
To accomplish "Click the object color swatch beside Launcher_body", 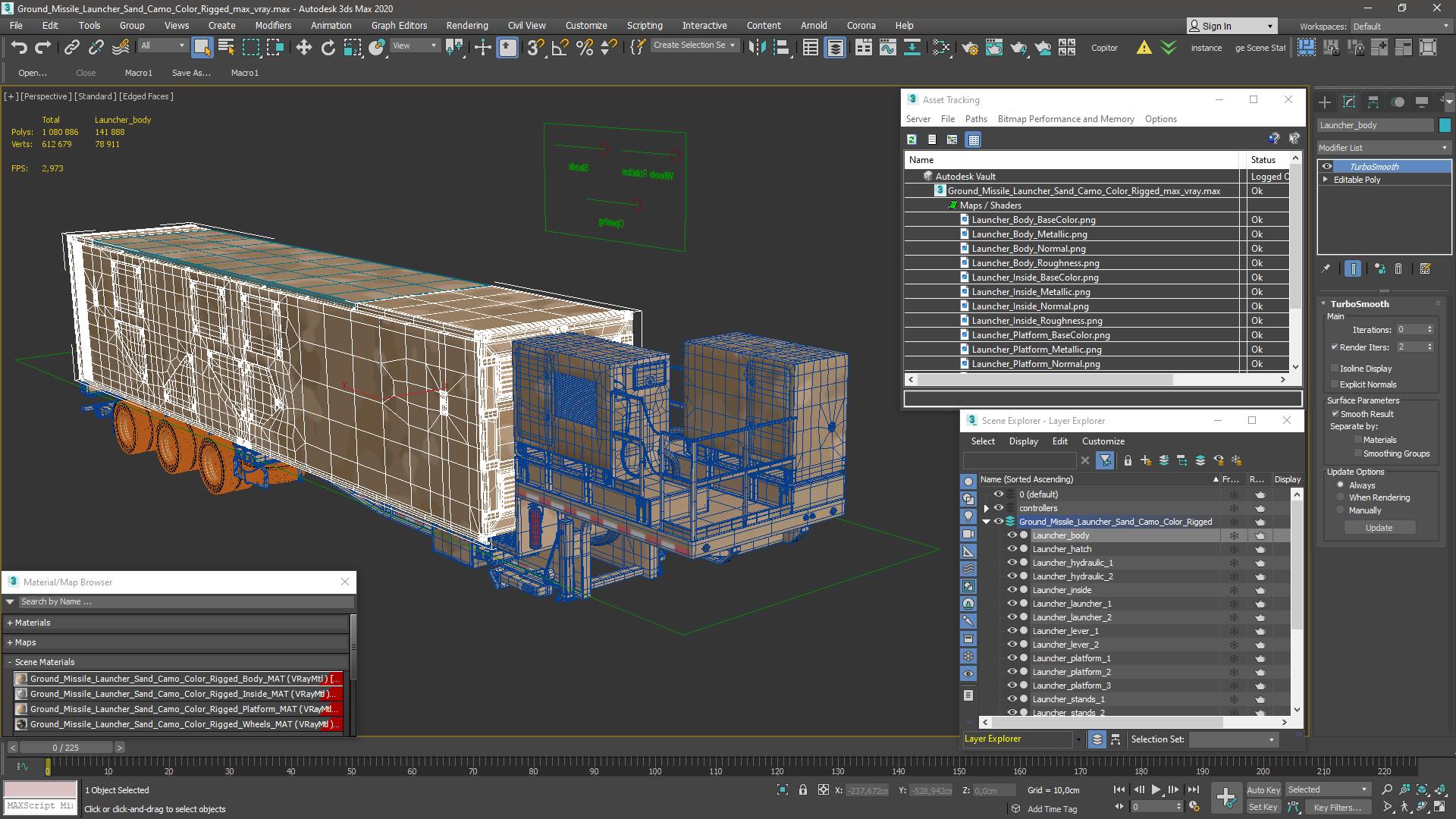I will pos(1444,125).
